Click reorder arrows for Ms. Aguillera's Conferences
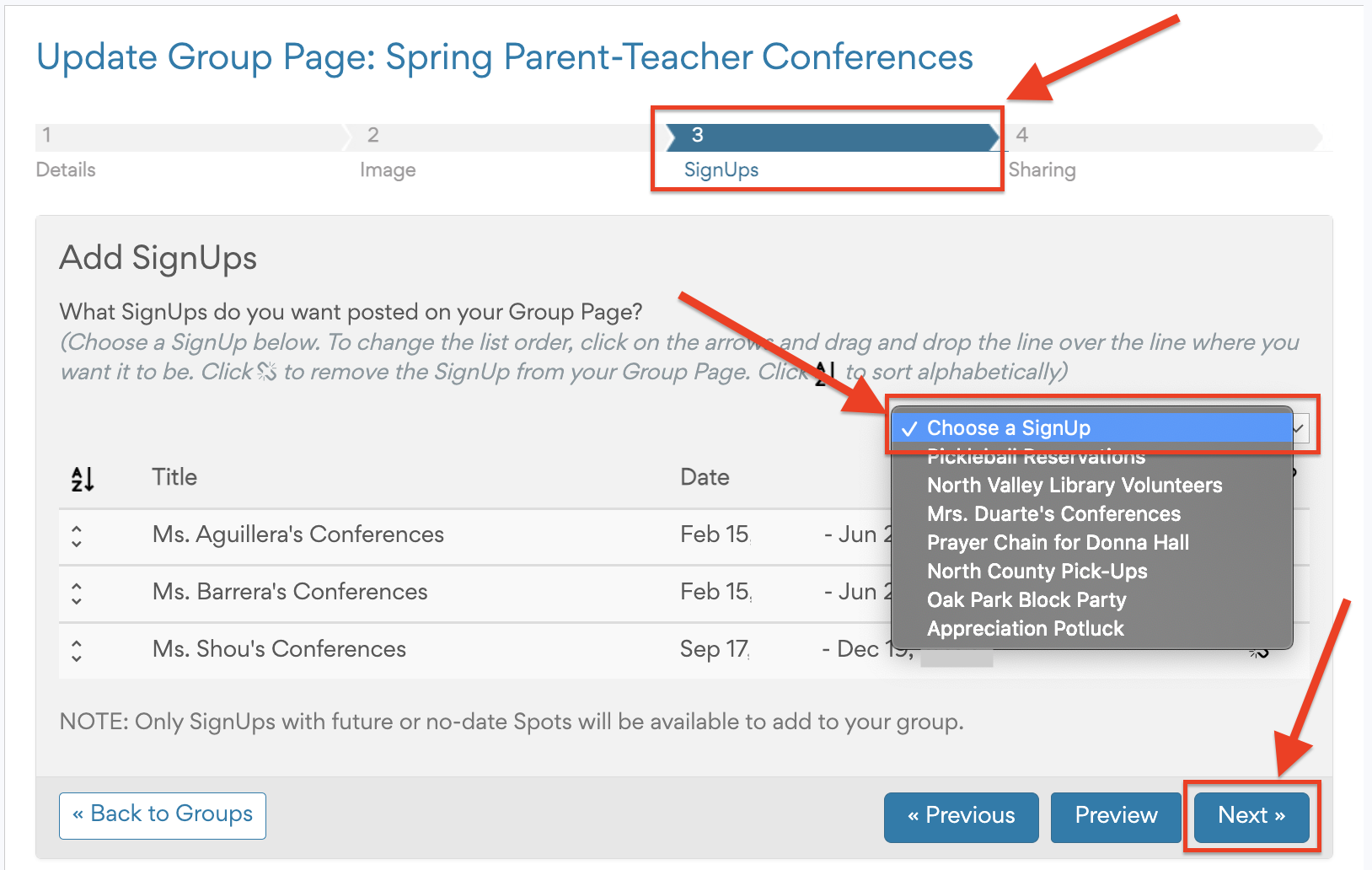 (77, 536)
